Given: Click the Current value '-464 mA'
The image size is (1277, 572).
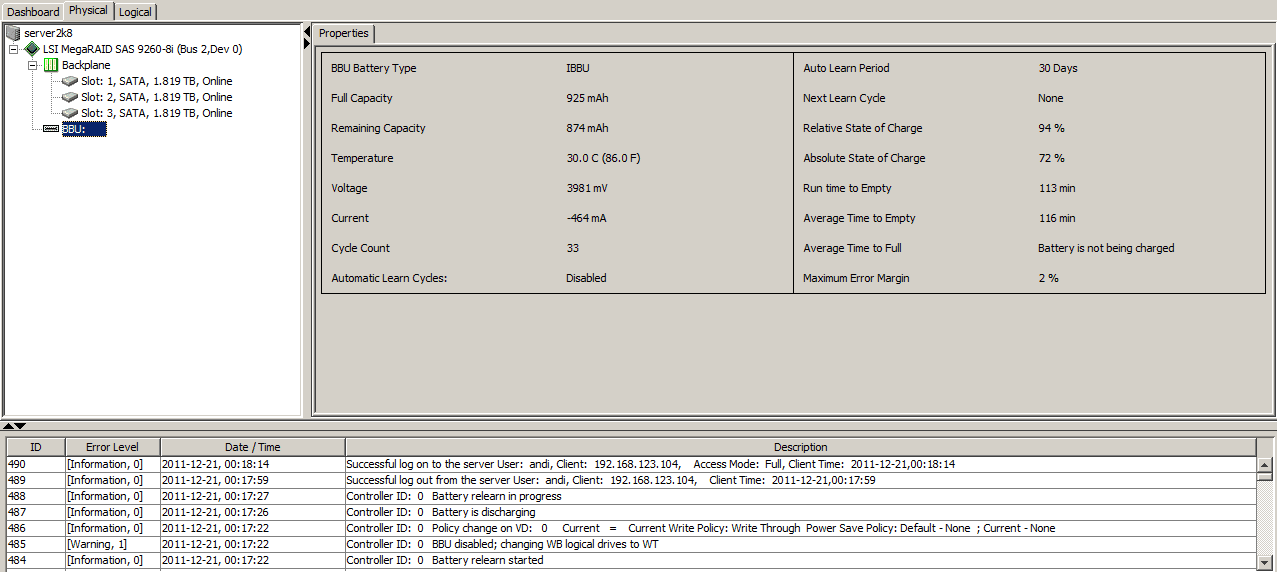Looking at the screenshot, I should (x=586, y=218).
